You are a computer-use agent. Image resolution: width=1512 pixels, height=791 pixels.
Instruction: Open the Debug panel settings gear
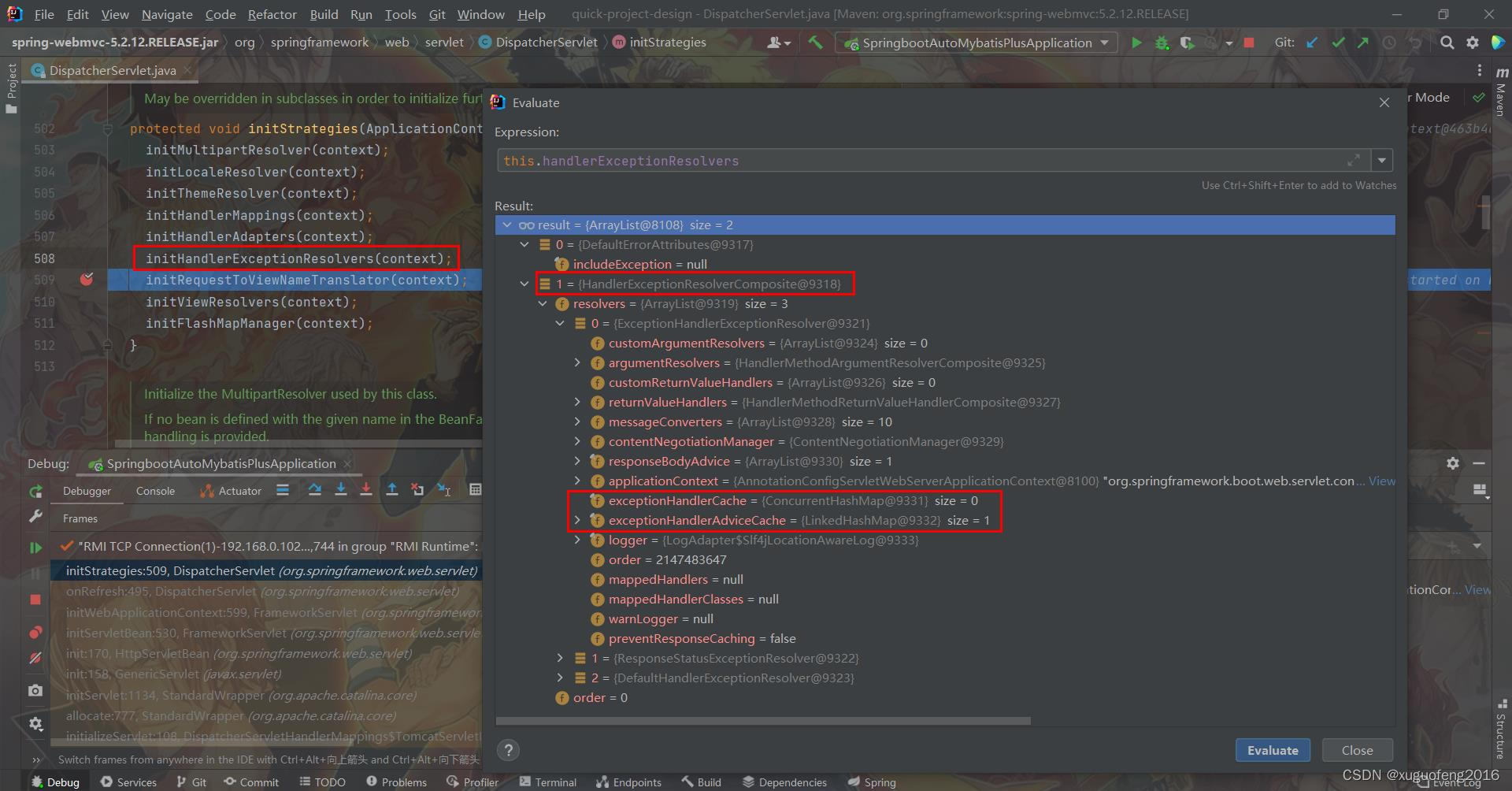click(1453, 463)
